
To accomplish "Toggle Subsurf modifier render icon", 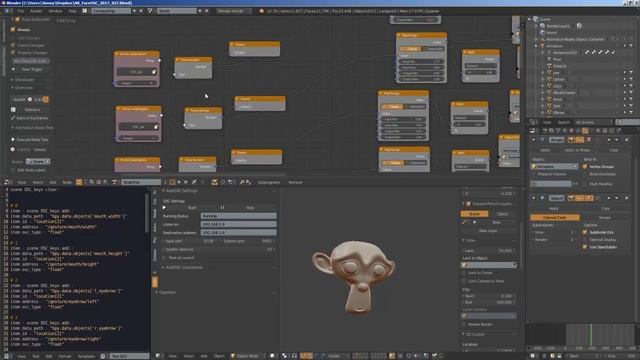I will 571,198.
